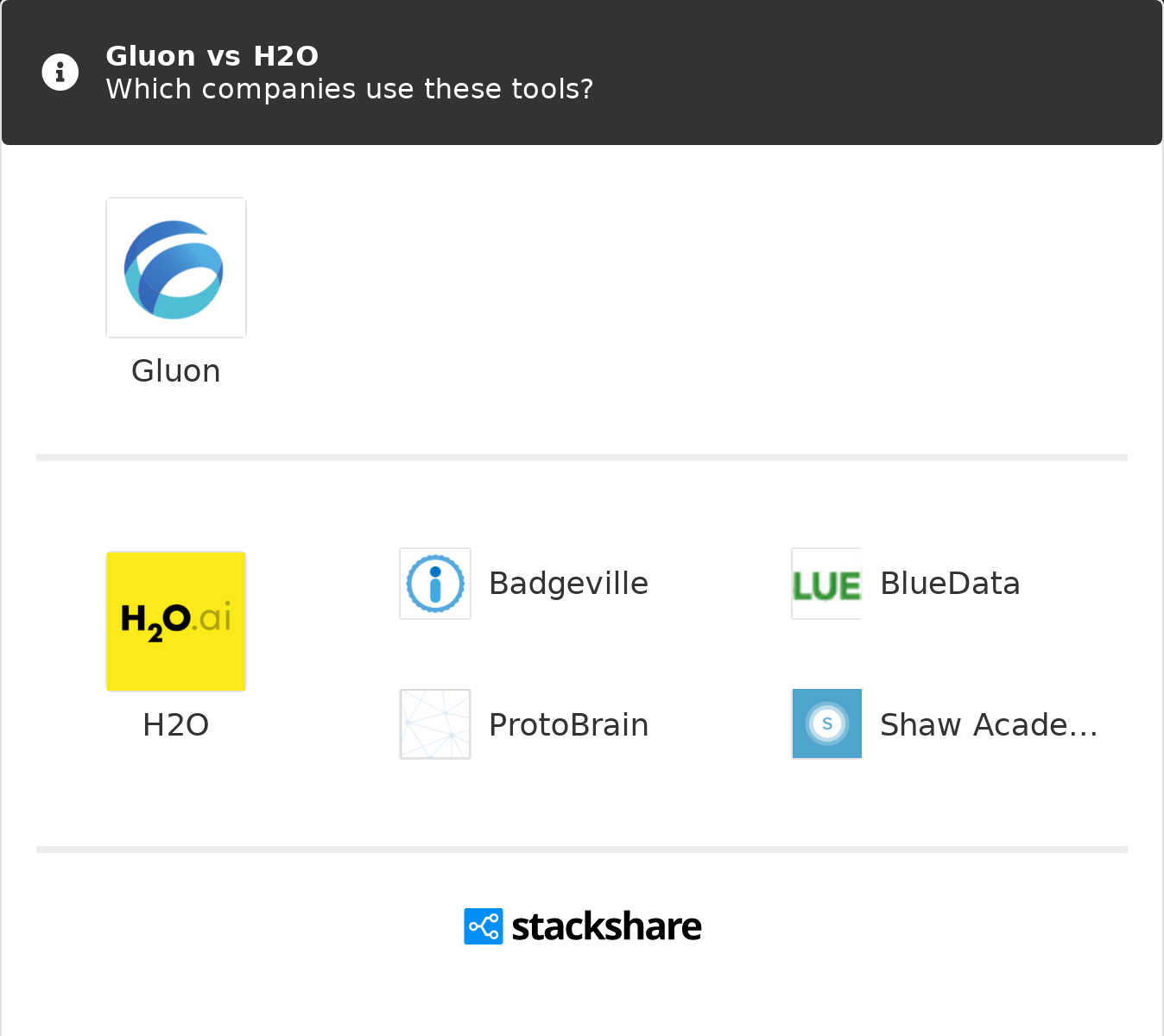
Task: Click the Shaw Academy logo icon
Action: (826, 724)
